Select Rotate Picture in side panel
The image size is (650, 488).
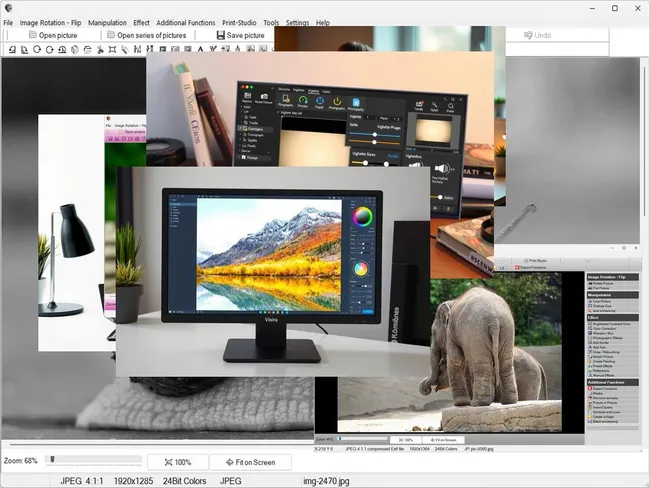[601, 283]
